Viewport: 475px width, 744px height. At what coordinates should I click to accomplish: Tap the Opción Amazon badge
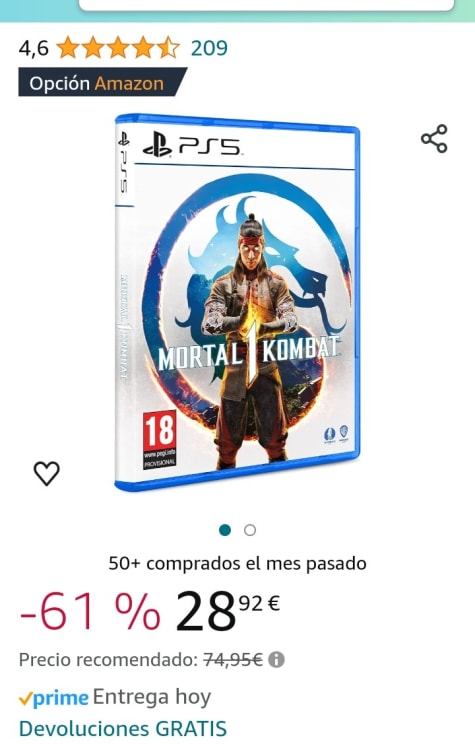point(102,83)
